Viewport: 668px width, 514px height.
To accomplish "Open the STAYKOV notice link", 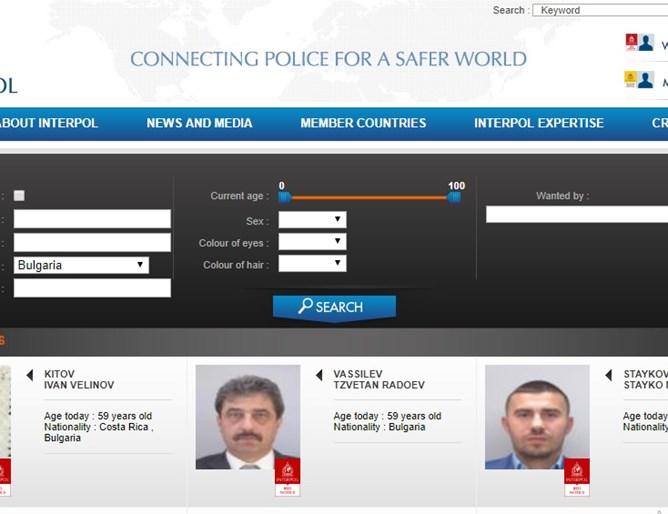I will (x=645, y=379).
